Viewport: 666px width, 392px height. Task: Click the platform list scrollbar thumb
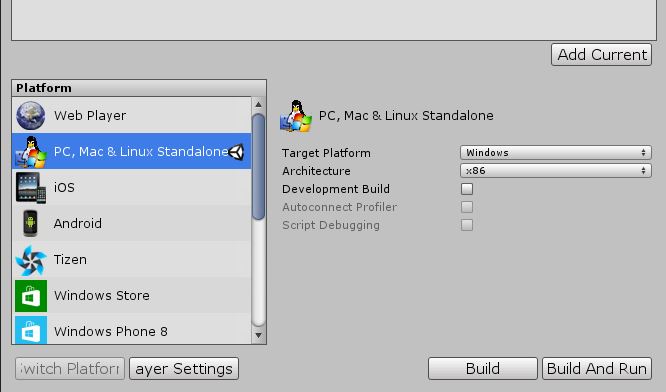pos(258,166)
